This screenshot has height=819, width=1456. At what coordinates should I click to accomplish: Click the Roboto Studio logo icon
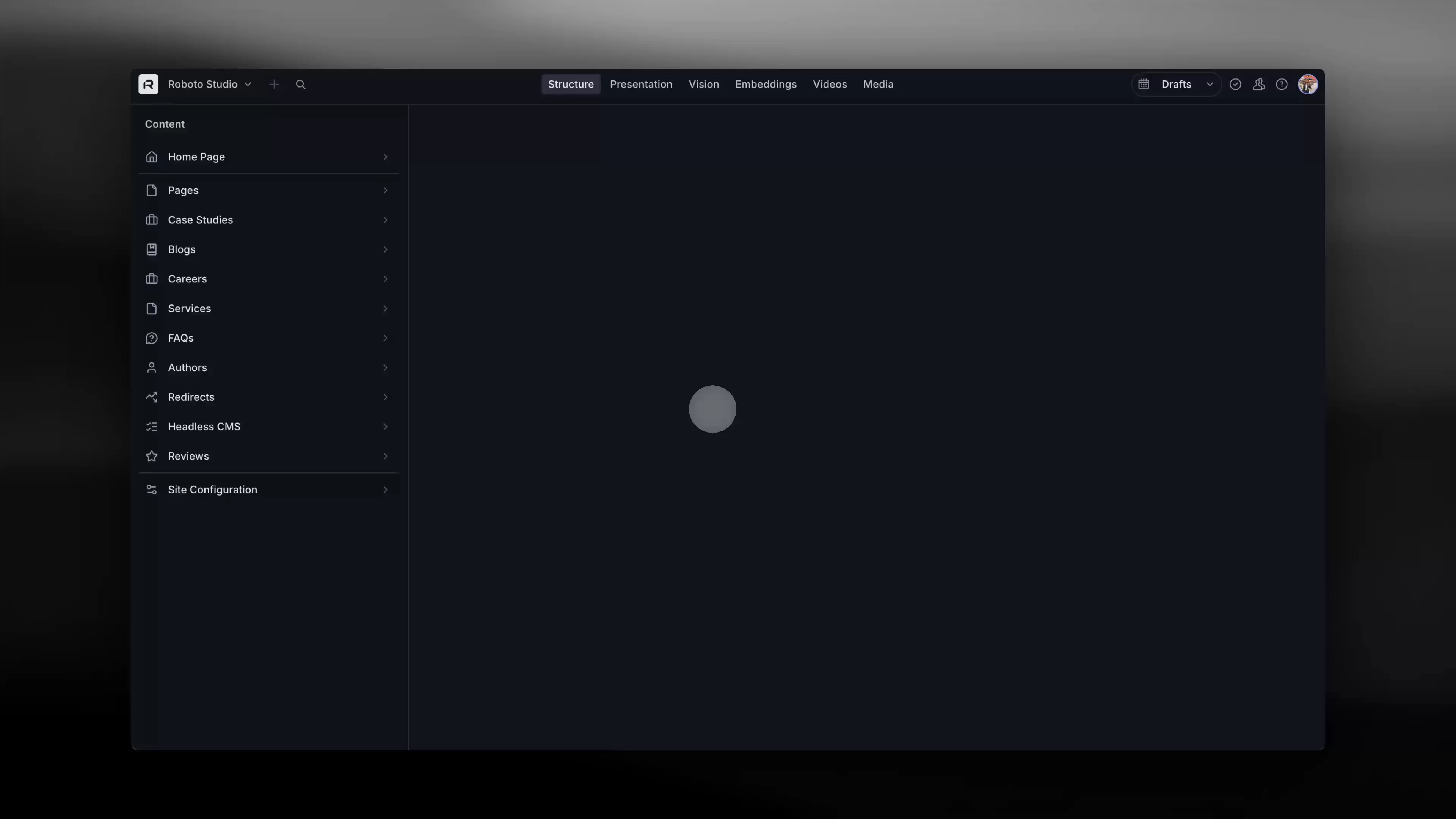[148, 84]
